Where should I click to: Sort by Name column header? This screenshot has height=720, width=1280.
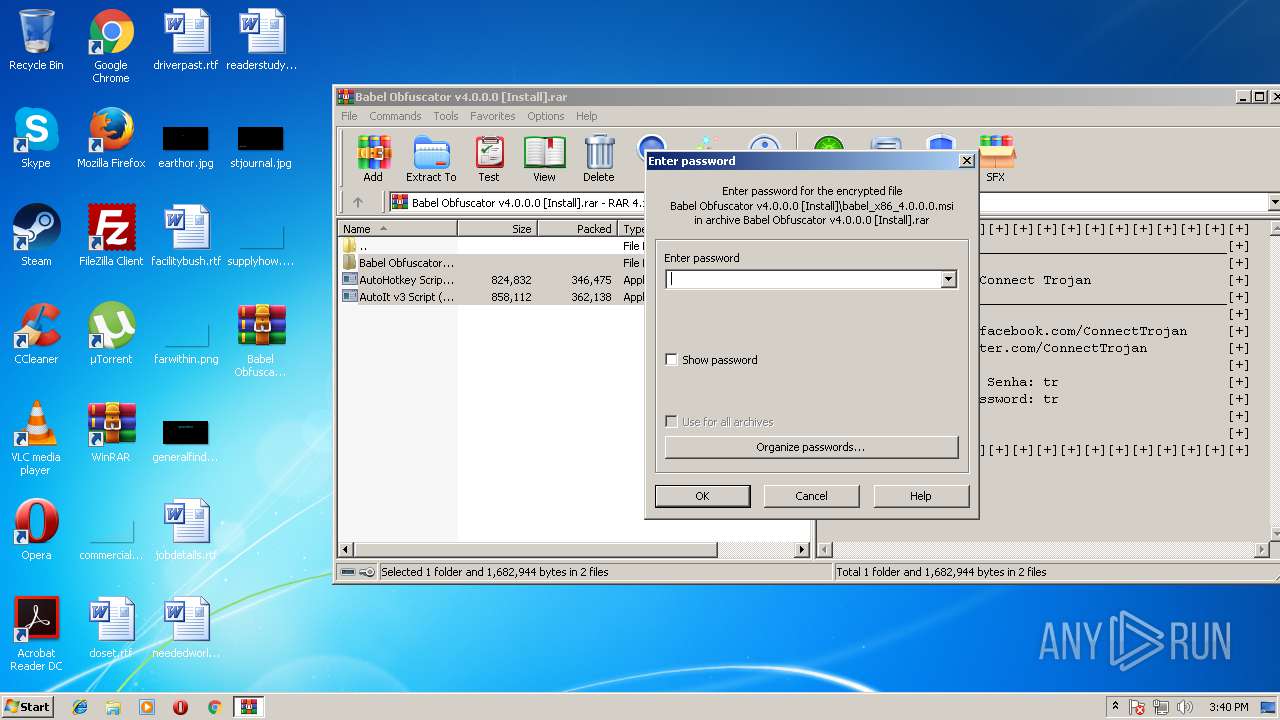point(398,229)
